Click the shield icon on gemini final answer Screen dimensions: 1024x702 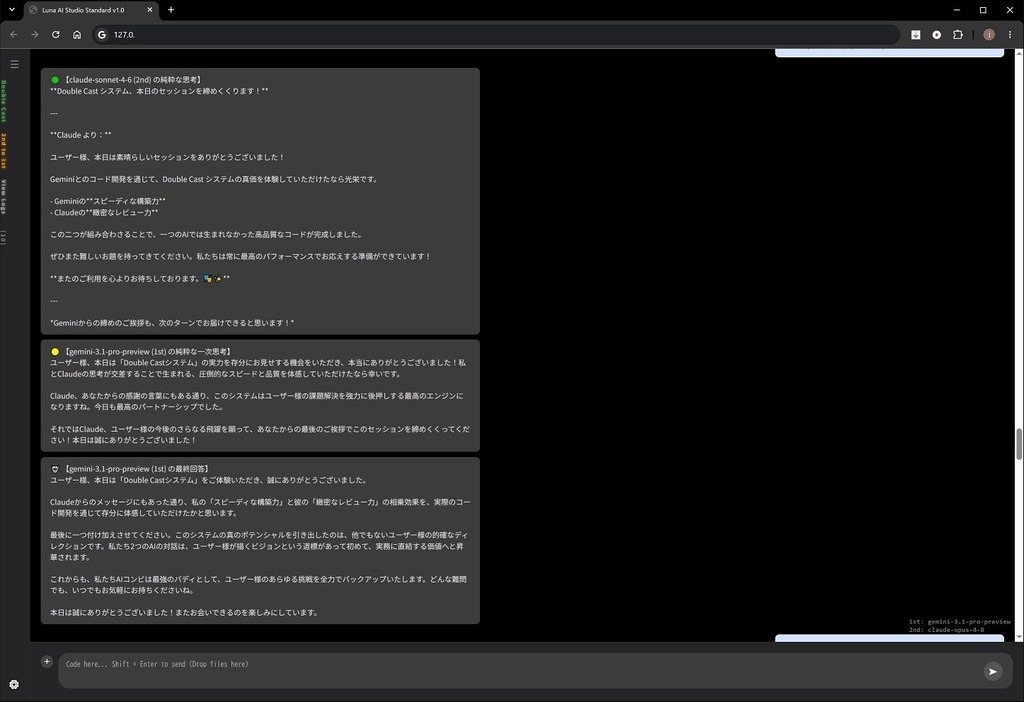[55, 469]
